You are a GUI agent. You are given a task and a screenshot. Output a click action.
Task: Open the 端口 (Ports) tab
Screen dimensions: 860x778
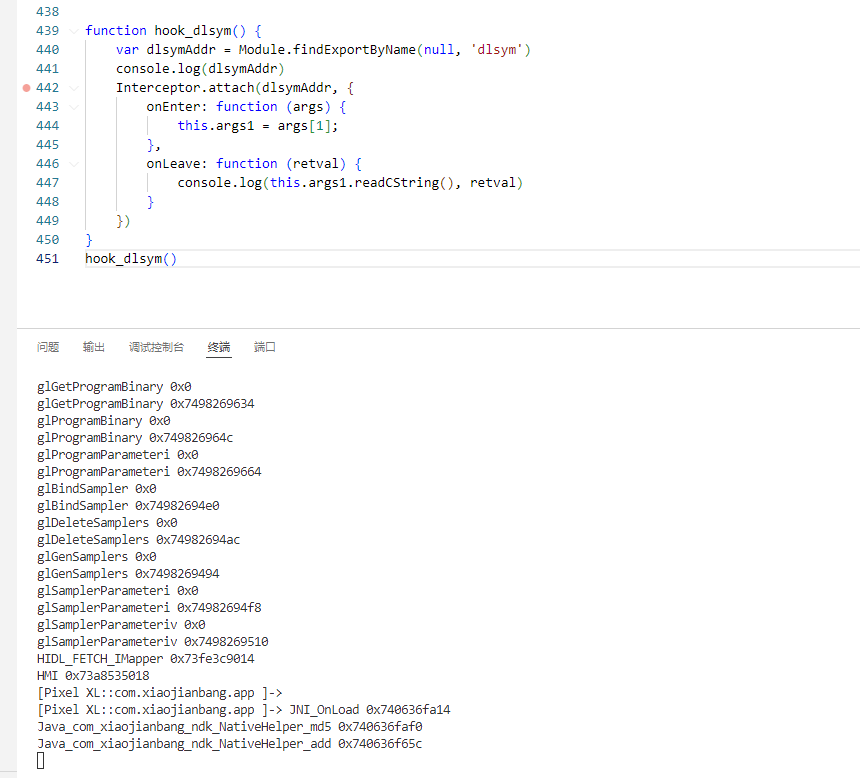[265, 347]
